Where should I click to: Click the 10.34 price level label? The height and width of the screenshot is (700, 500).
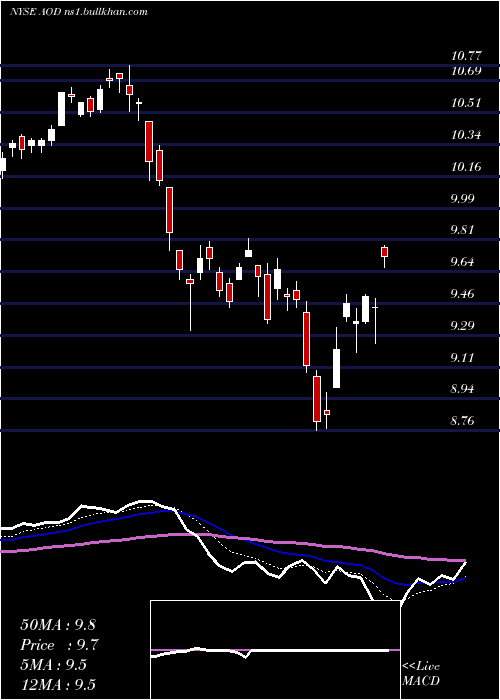[x=466, y=135]
